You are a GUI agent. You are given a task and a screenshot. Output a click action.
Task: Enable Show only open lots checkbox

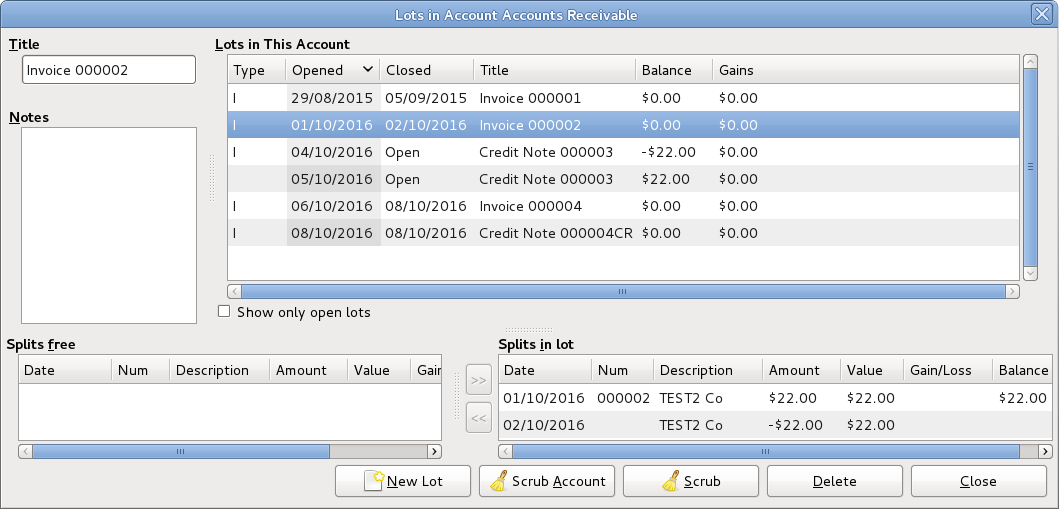(224, 312)
